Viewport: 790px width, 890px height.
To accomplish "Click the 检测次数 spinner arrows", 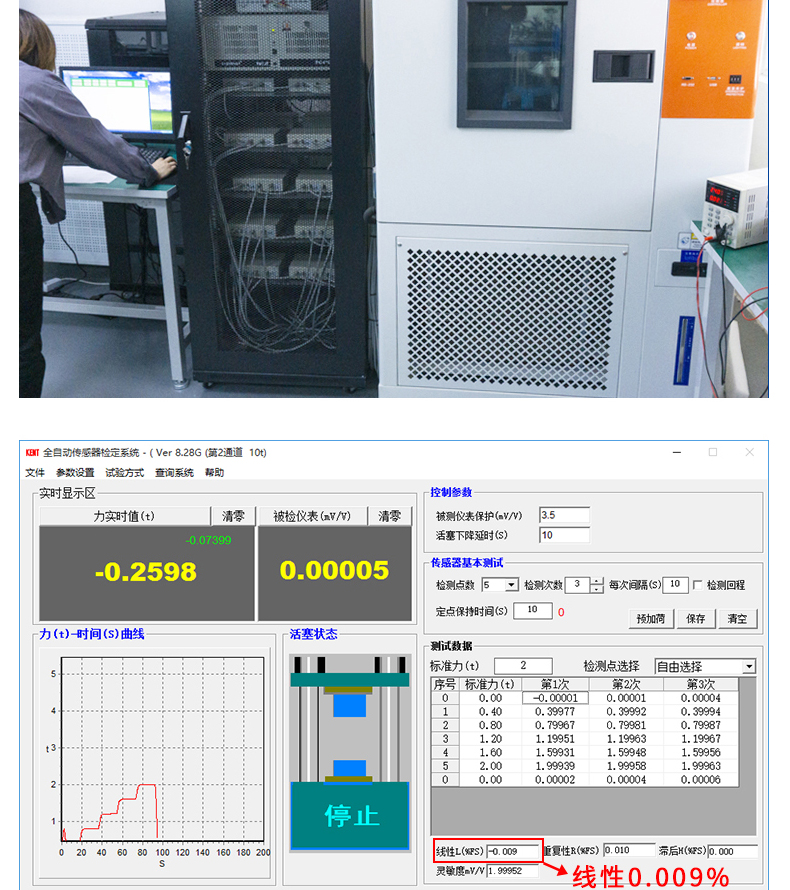I will (x=597, y=585).
